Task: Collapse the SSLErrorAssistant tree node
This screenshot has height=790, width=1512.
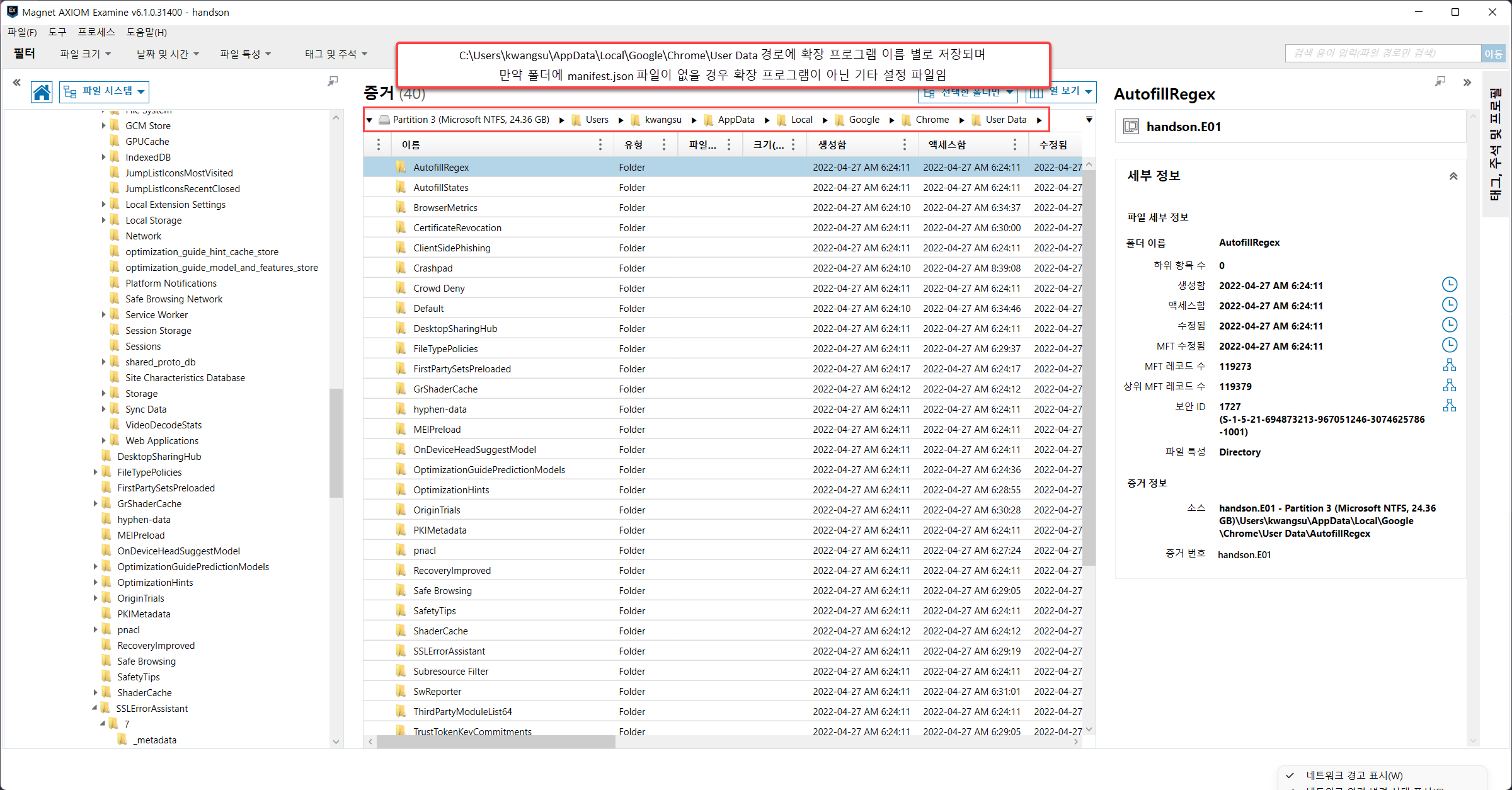Action: 94,708
